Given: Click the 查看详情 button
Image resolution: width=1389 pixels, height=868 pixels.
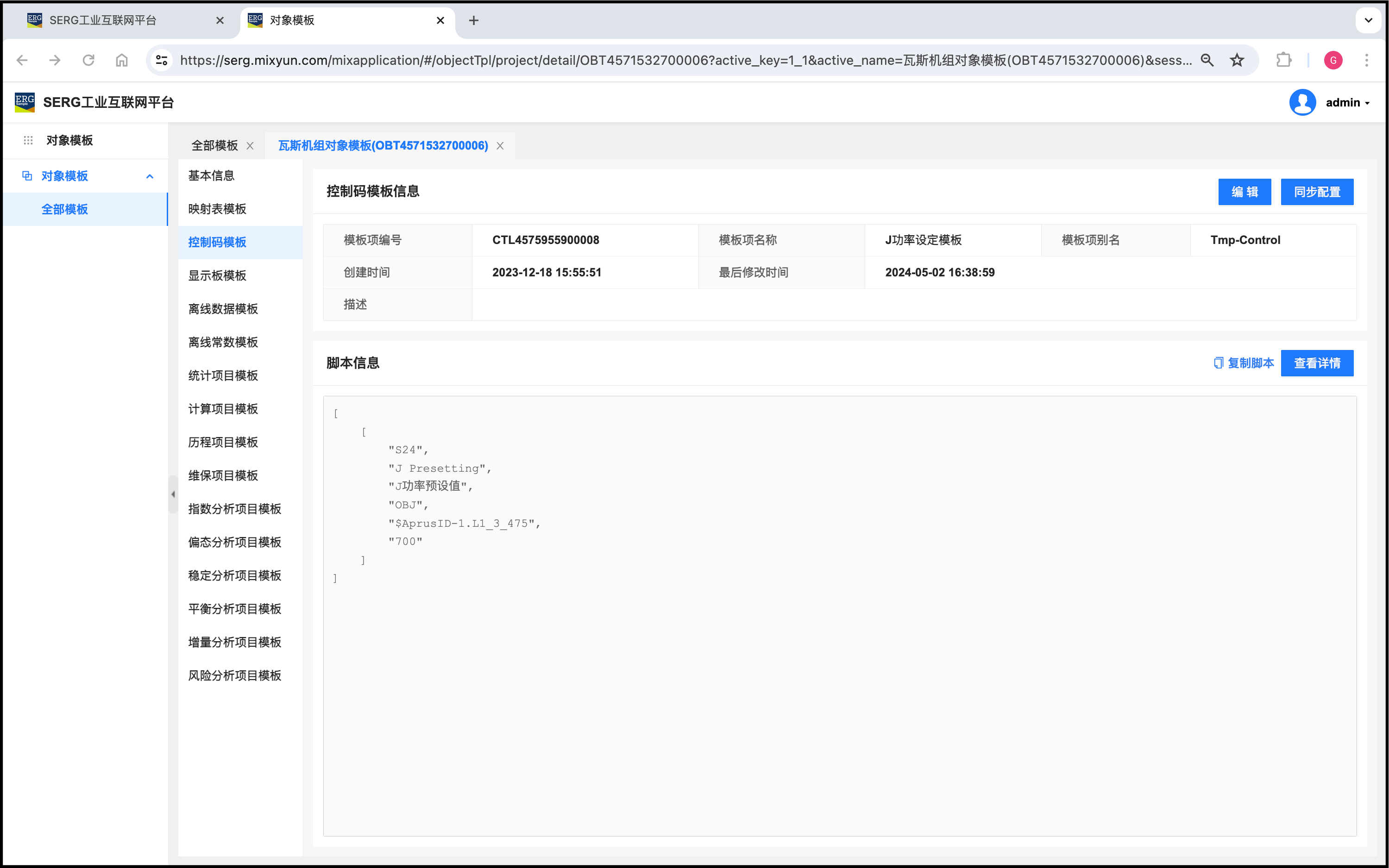Looking at the screenshot, I should click(1317, 363).
